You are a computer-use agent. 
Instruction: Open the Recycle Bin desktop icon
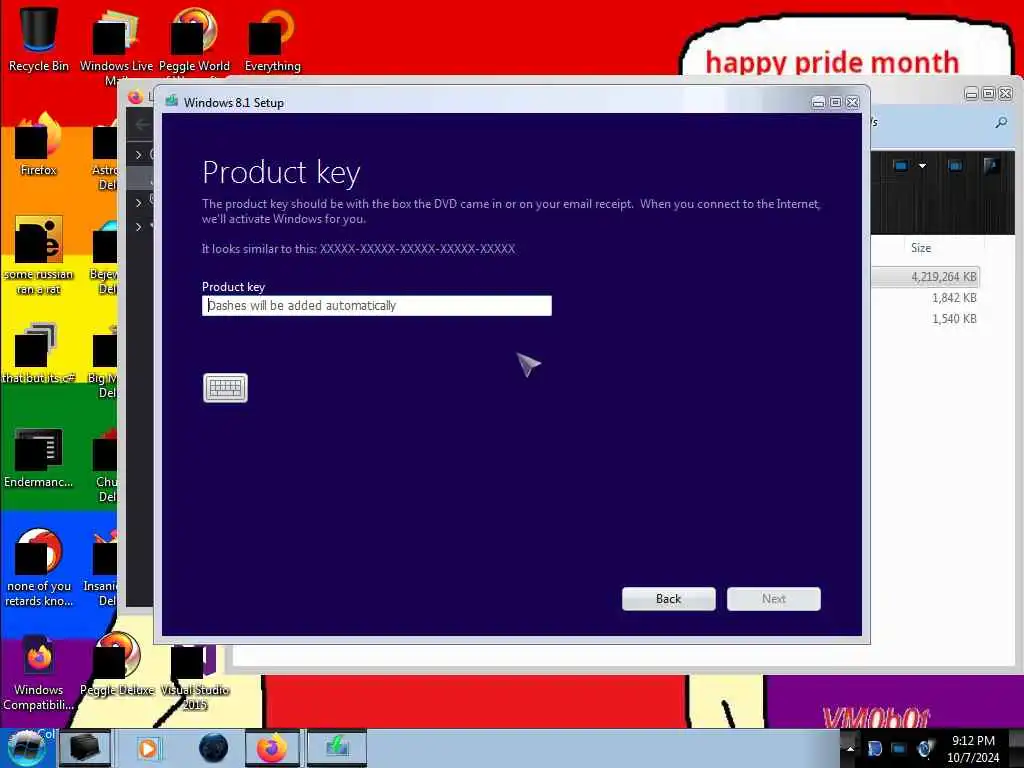point(39,38)
